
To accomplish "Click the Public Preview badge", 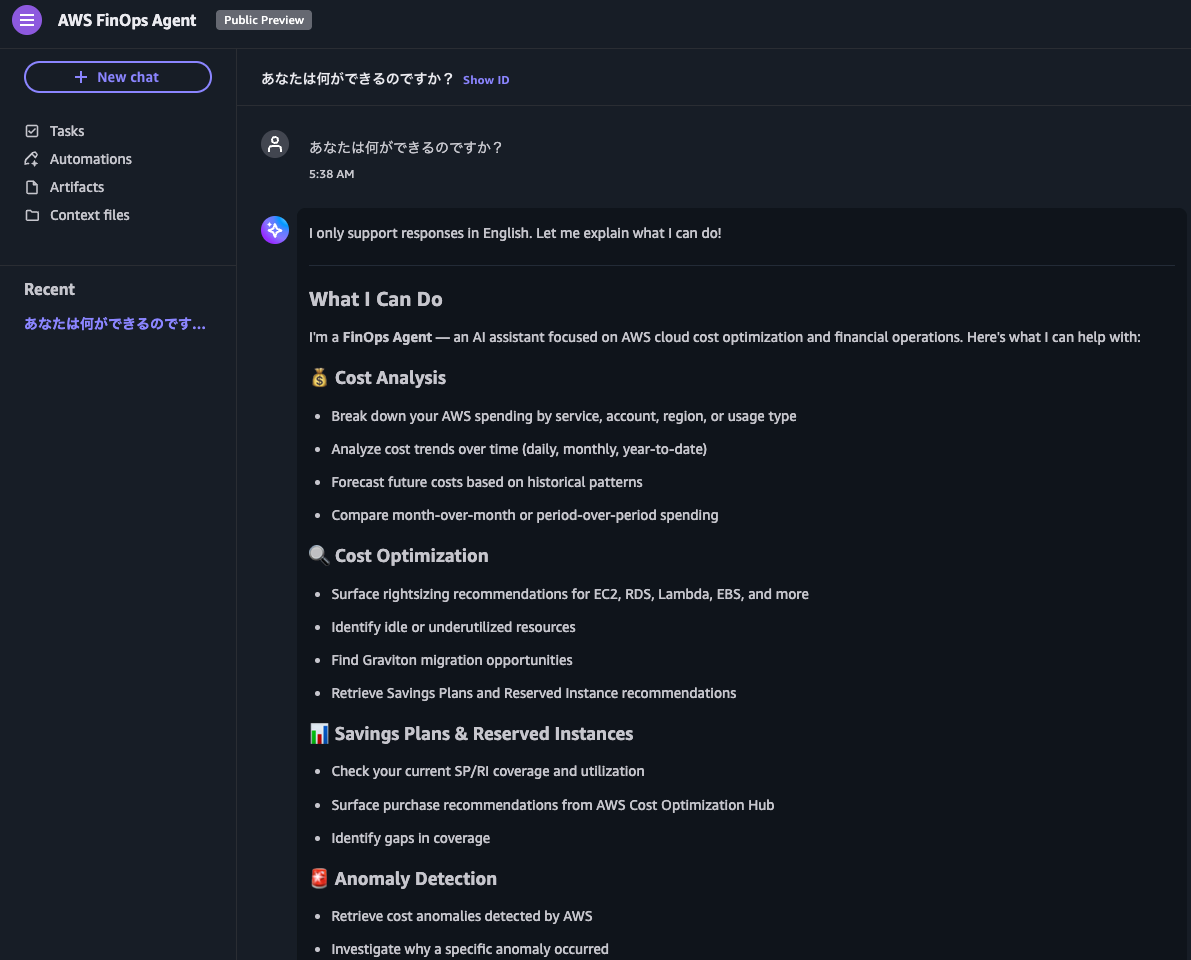I will click(x=264, y=20).
